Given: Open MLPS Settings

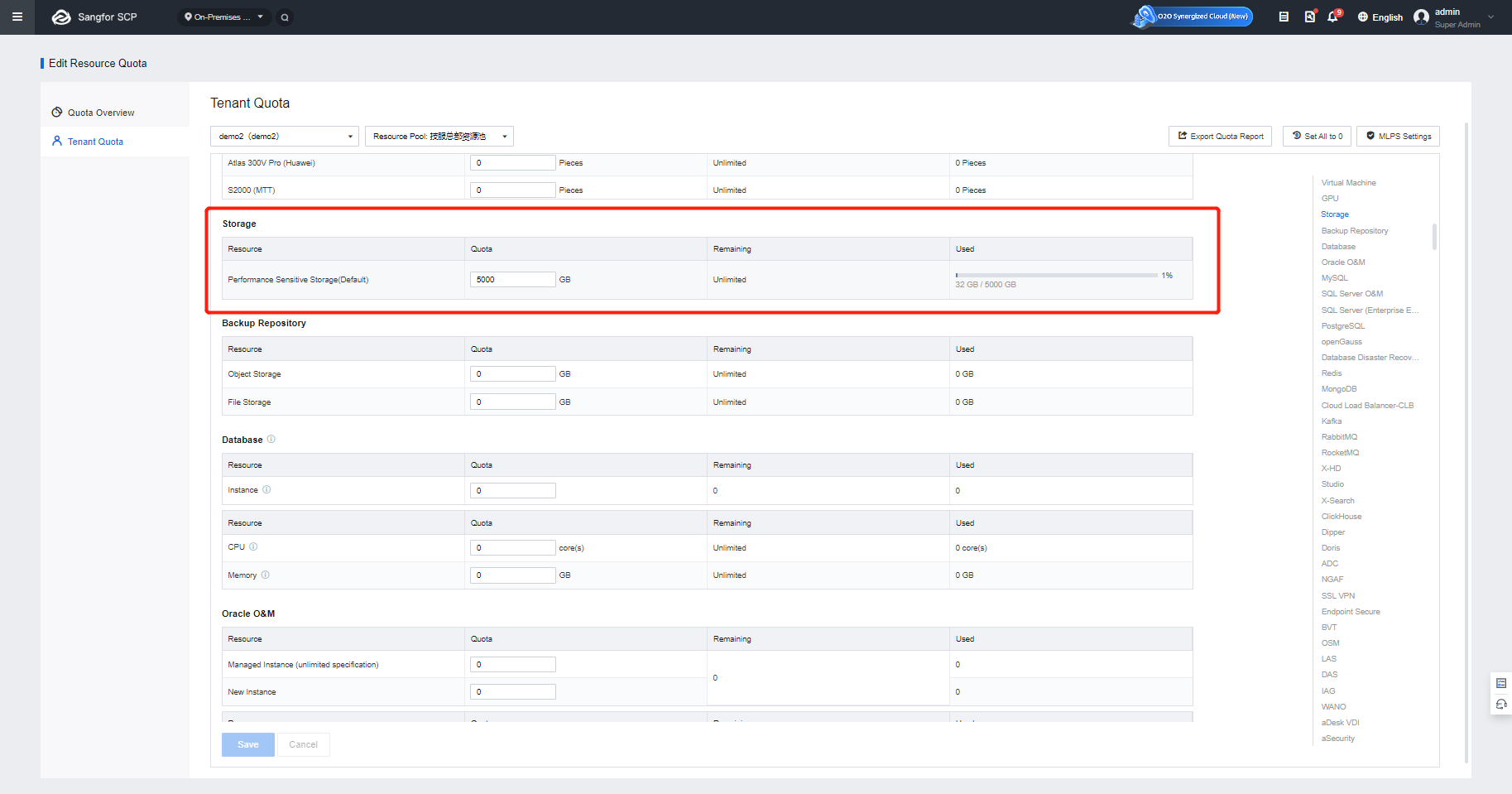Looking at the screenshot, I should (1398, 137).
